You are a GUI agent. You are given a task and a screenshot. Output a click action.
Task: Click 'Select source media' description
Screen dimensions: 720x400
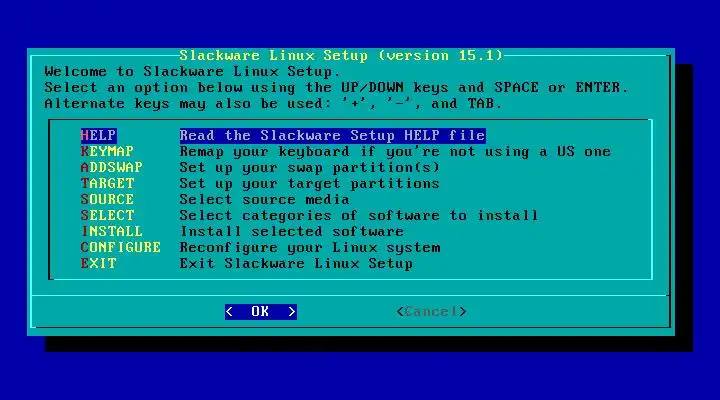[264, 199]
